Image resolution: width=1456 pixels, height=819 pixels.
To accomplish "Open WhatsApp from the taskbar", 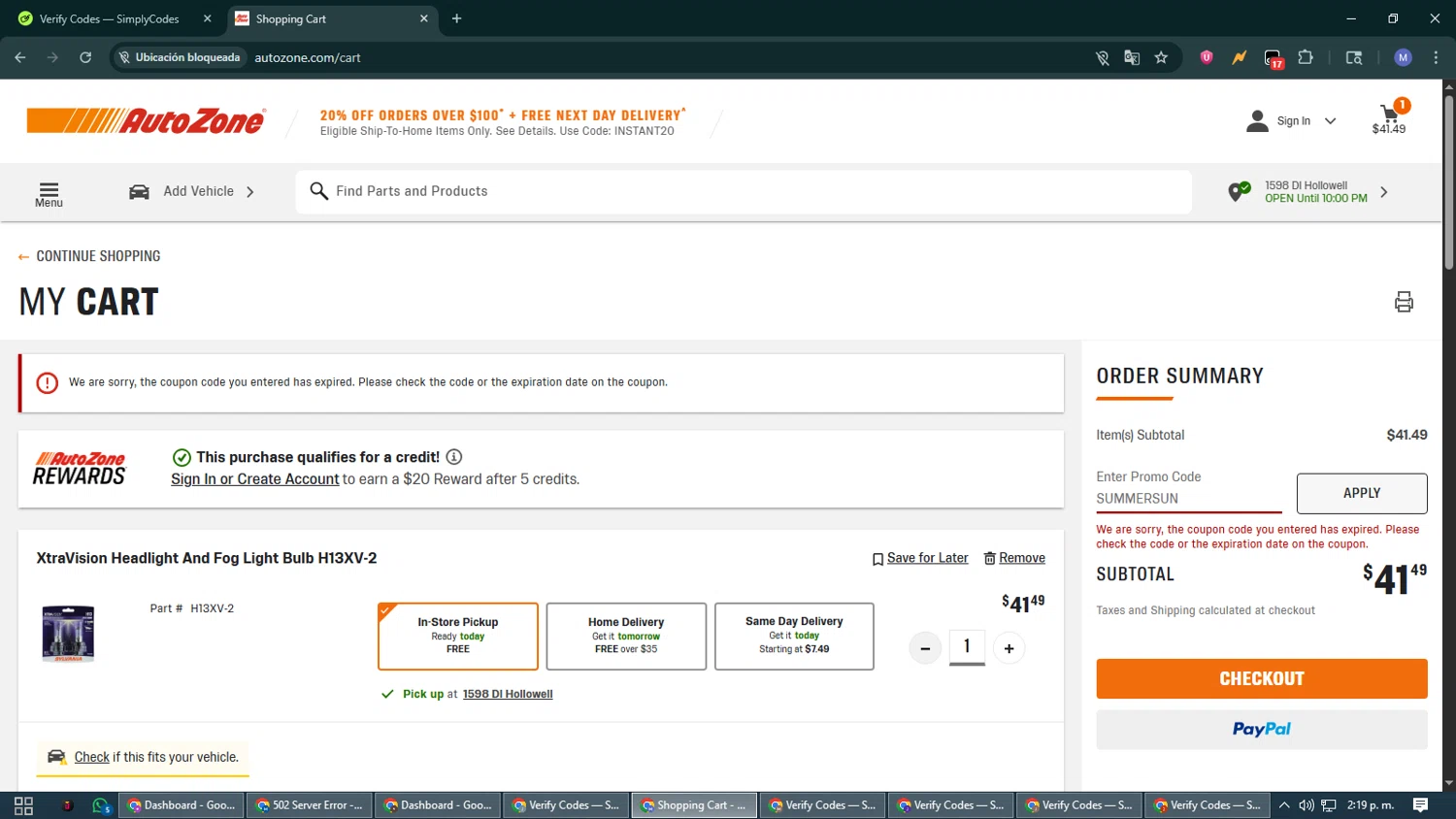I will click(x=101, y=805).
